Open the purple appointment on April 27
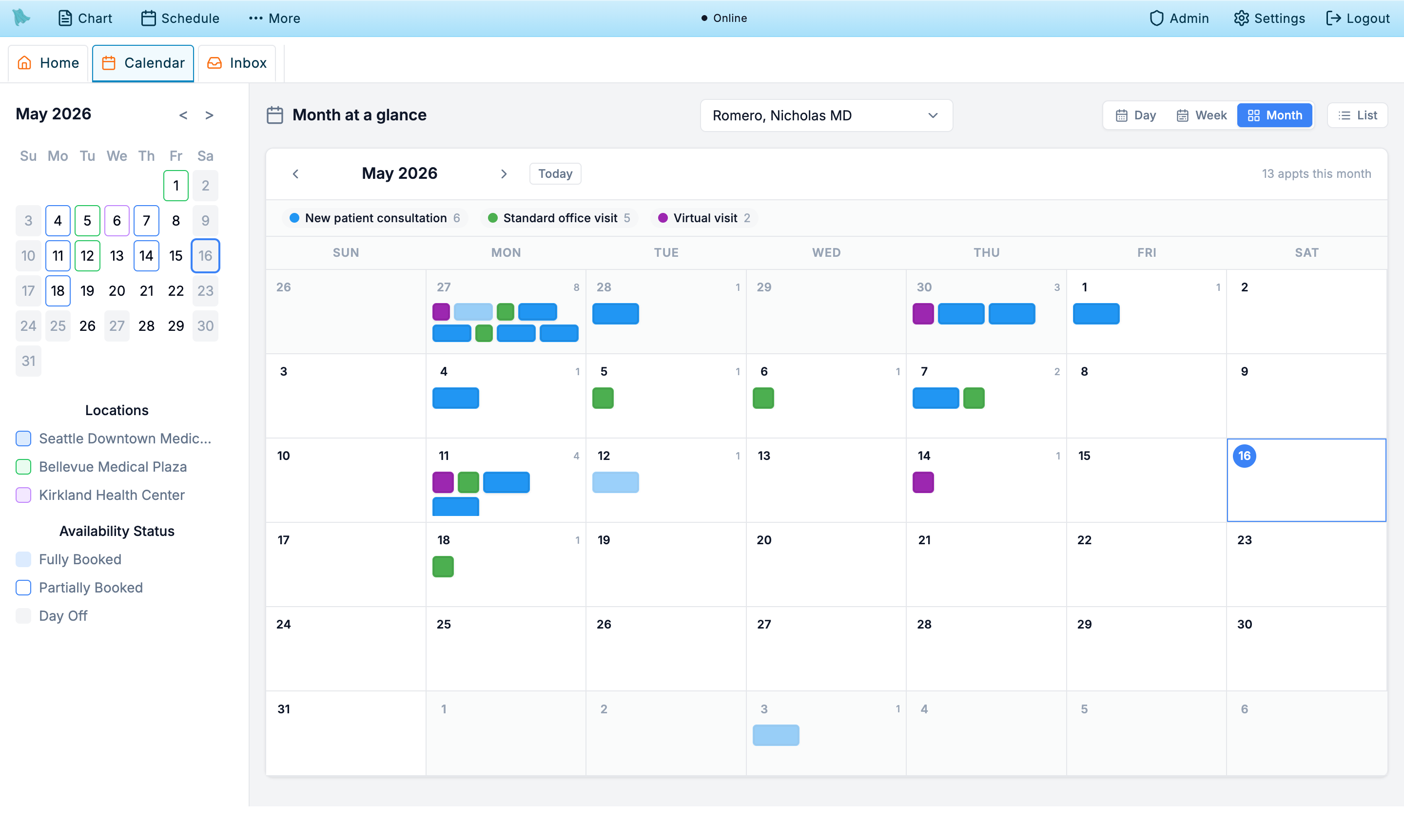 (x=441, y=312)
